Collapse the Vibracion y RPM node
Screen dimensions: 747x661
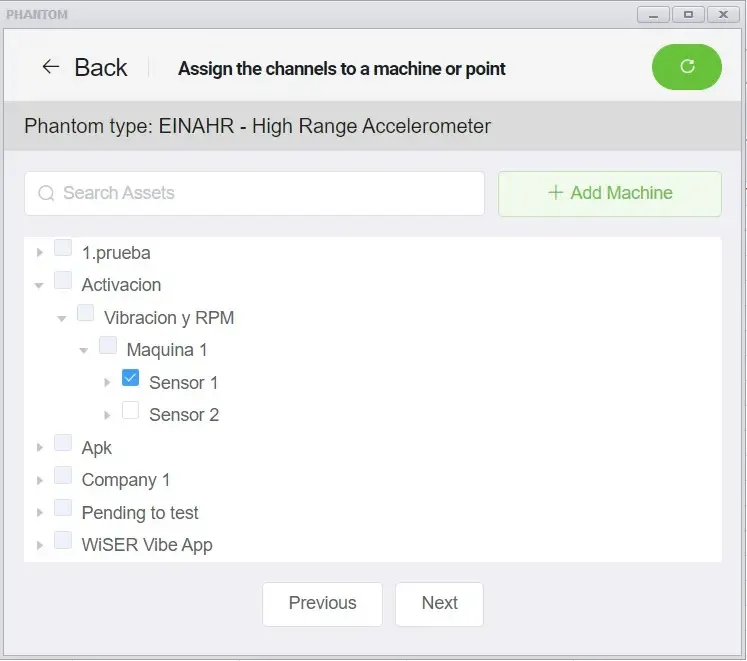61,318
